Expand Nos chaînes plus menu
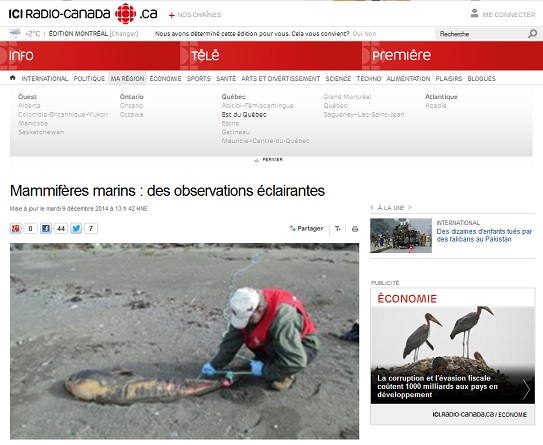 tap(195, 15)
